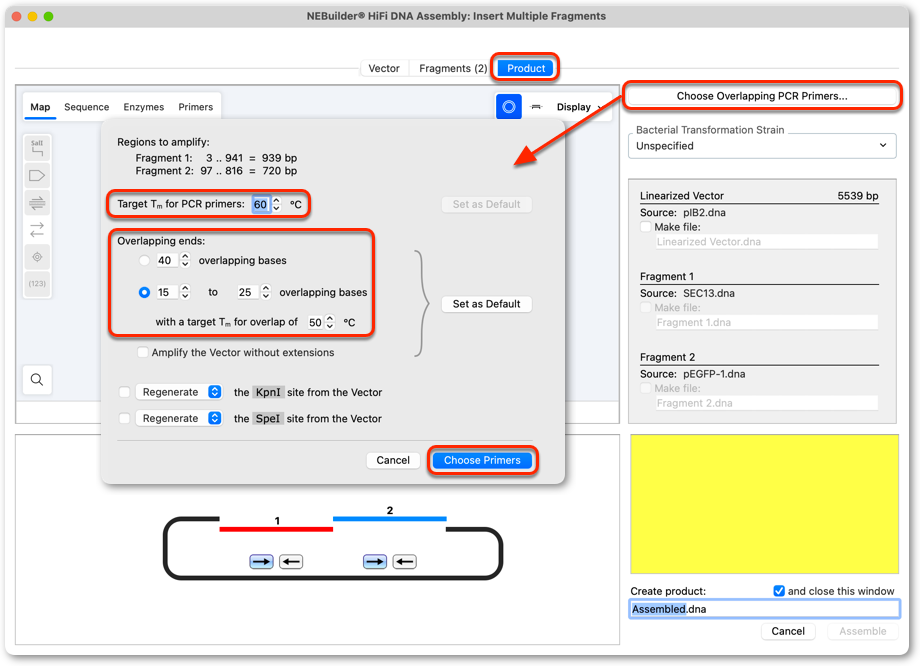The width and height of the screenshot is (920, 666).
Task: Enable Make file for Linearized Vector
Action: tap(646, 227)
